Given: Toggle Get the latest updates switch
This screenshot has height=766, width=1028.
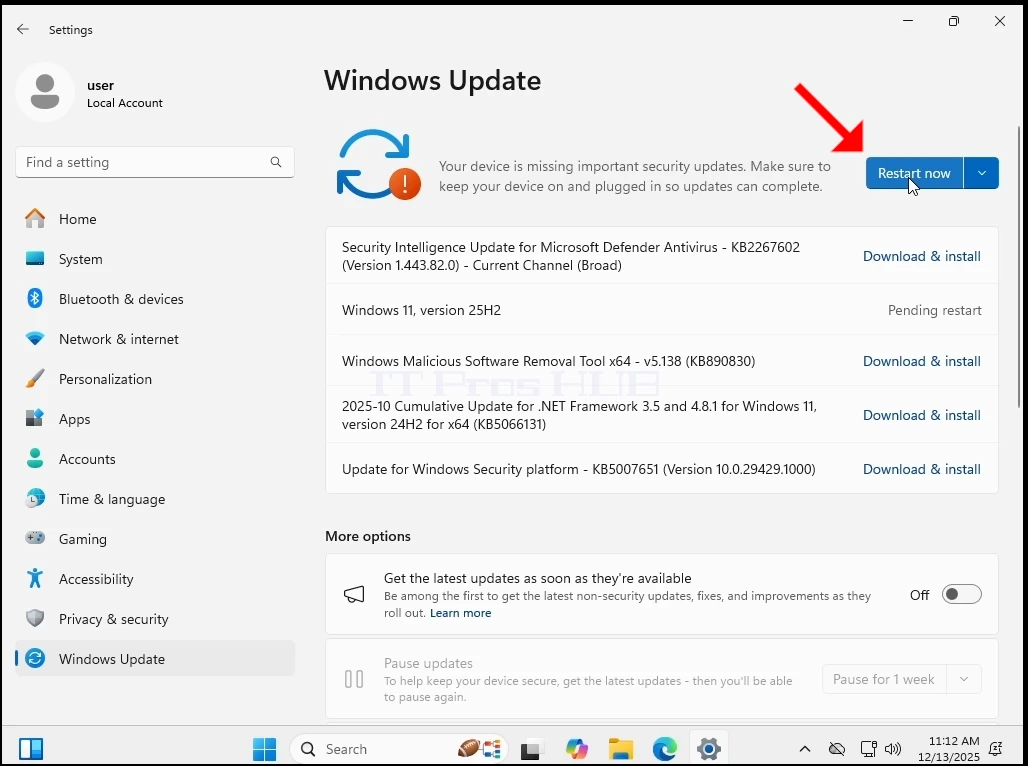Looking at the screenshot, I should [x=961, y=594].
